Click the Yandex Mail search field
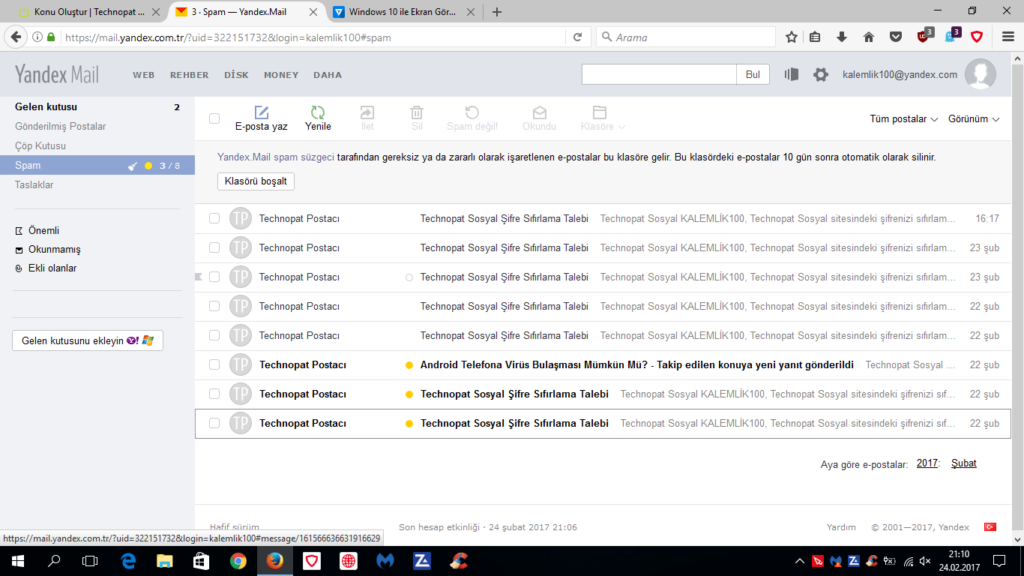 click(x=659, y=74)
